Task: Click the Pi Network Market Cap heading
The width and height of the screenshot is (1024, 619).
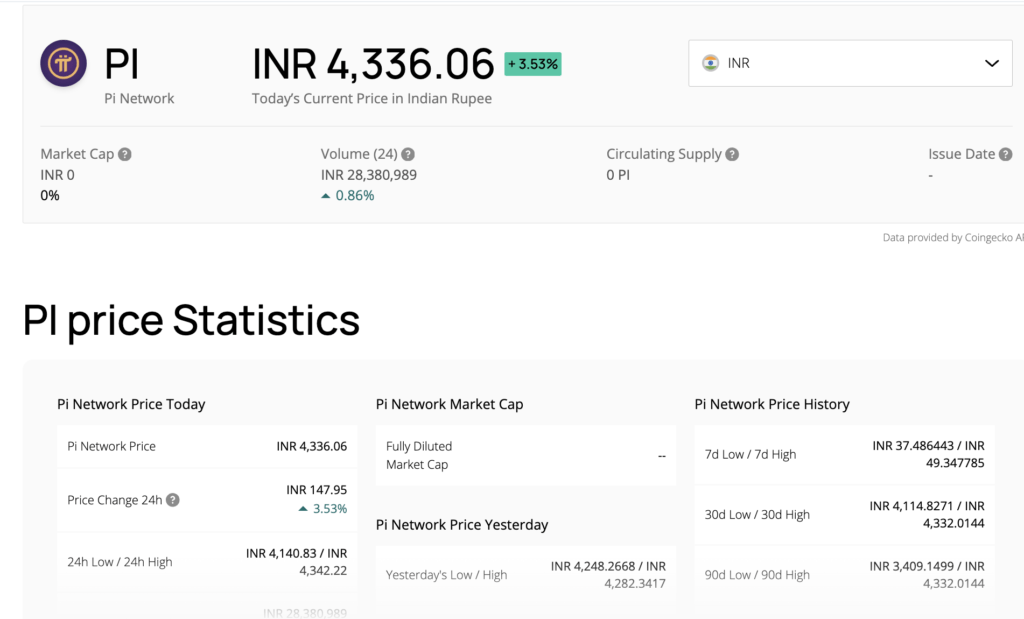Action: 449,404
